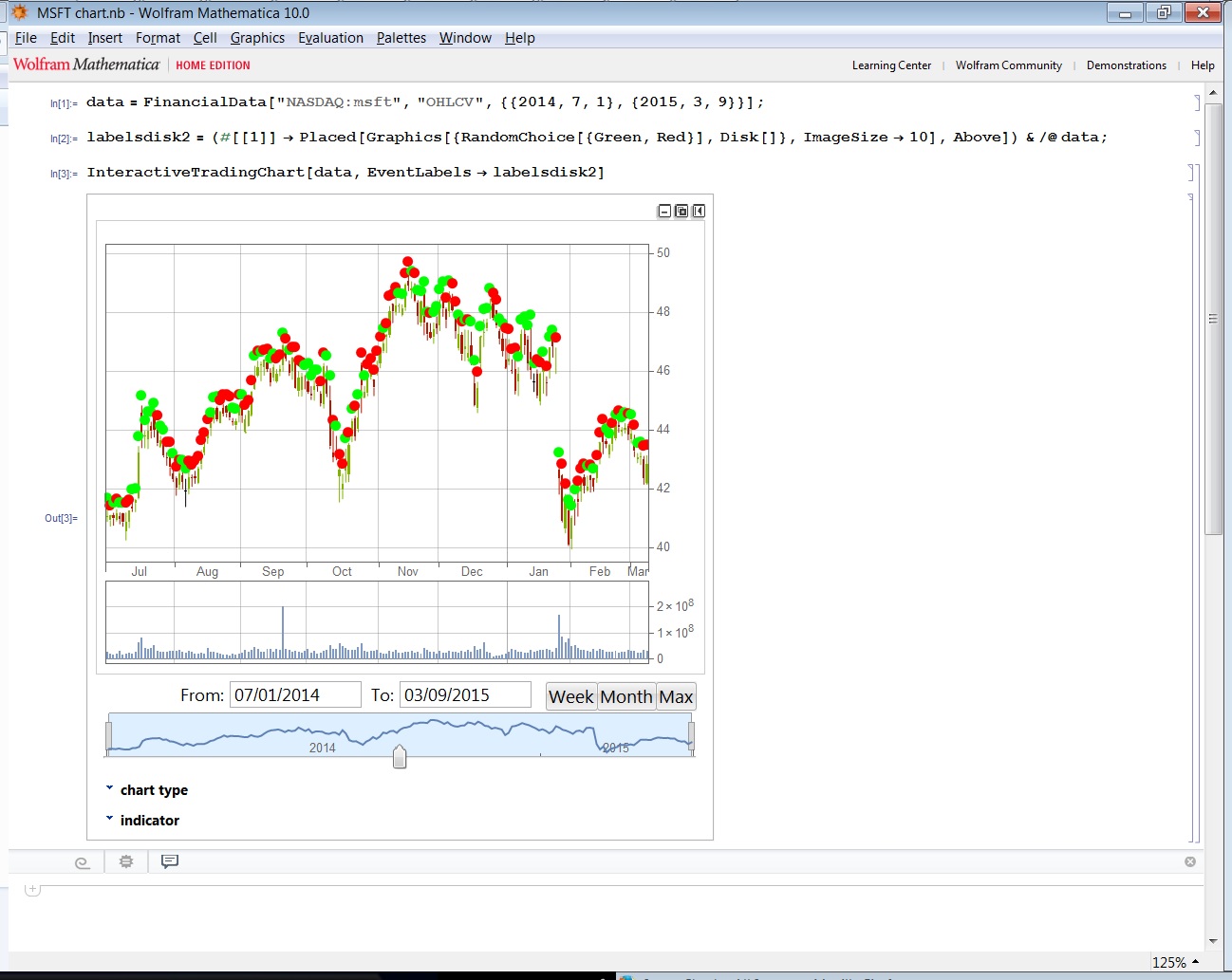
Task: Open the Format menu
Action: pyautogui.click(x=158, y=38)
